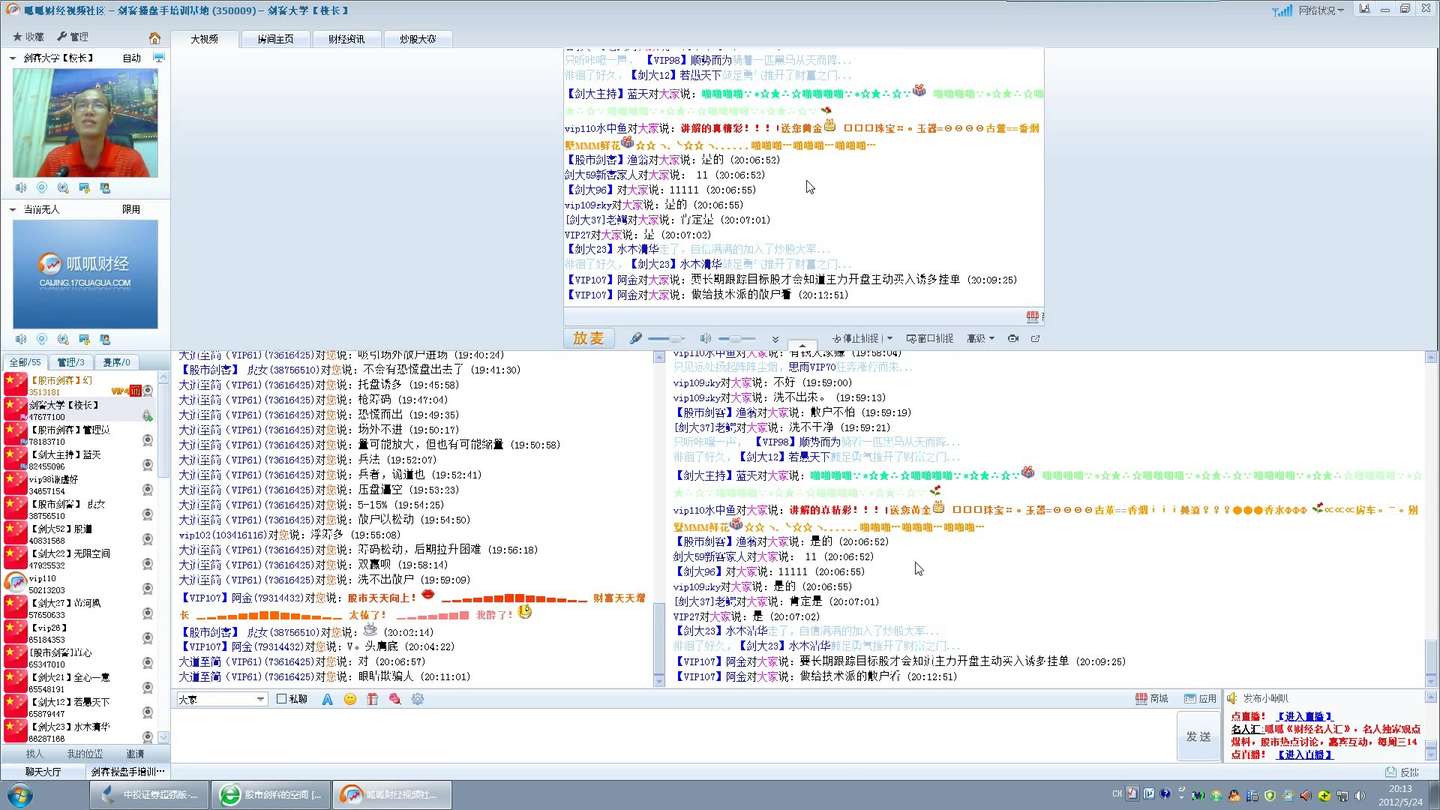The width and height of the screenshot is (1440, 810).
Task: Open the emoji smiley picker
Action: coord(350,699)
